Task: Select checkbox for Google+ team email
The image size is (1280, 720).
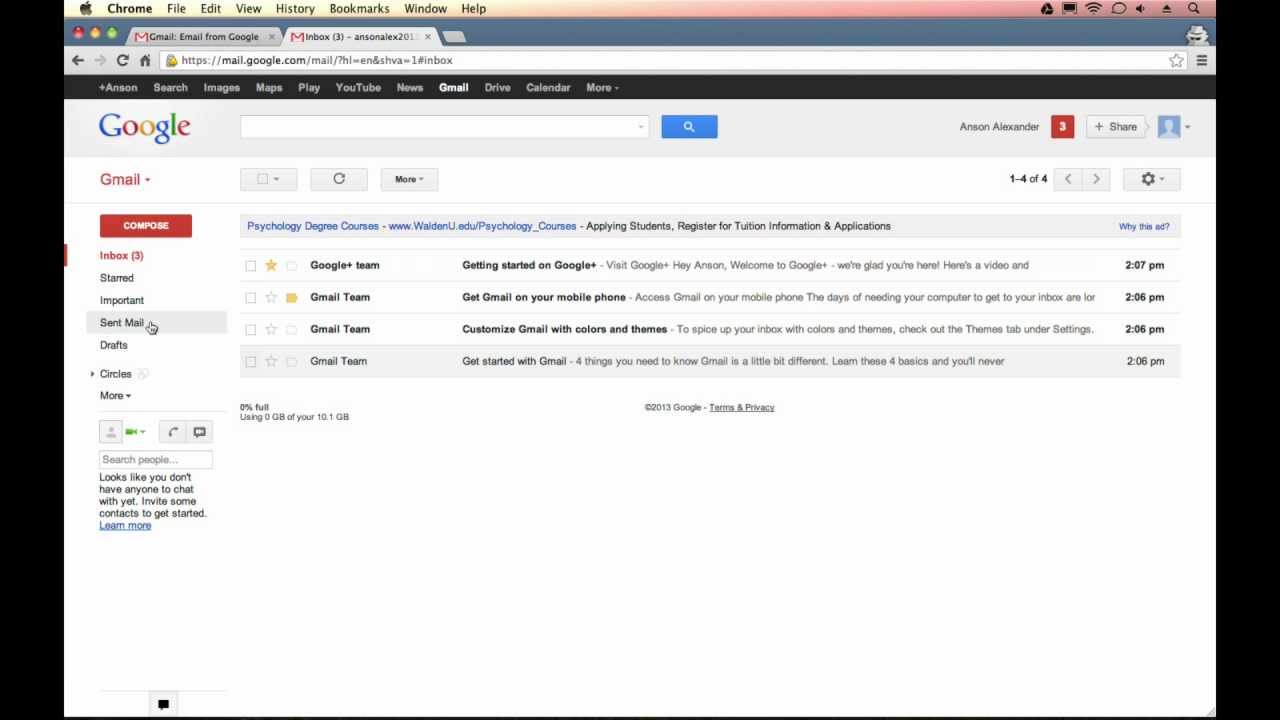Action: point(251,265)
